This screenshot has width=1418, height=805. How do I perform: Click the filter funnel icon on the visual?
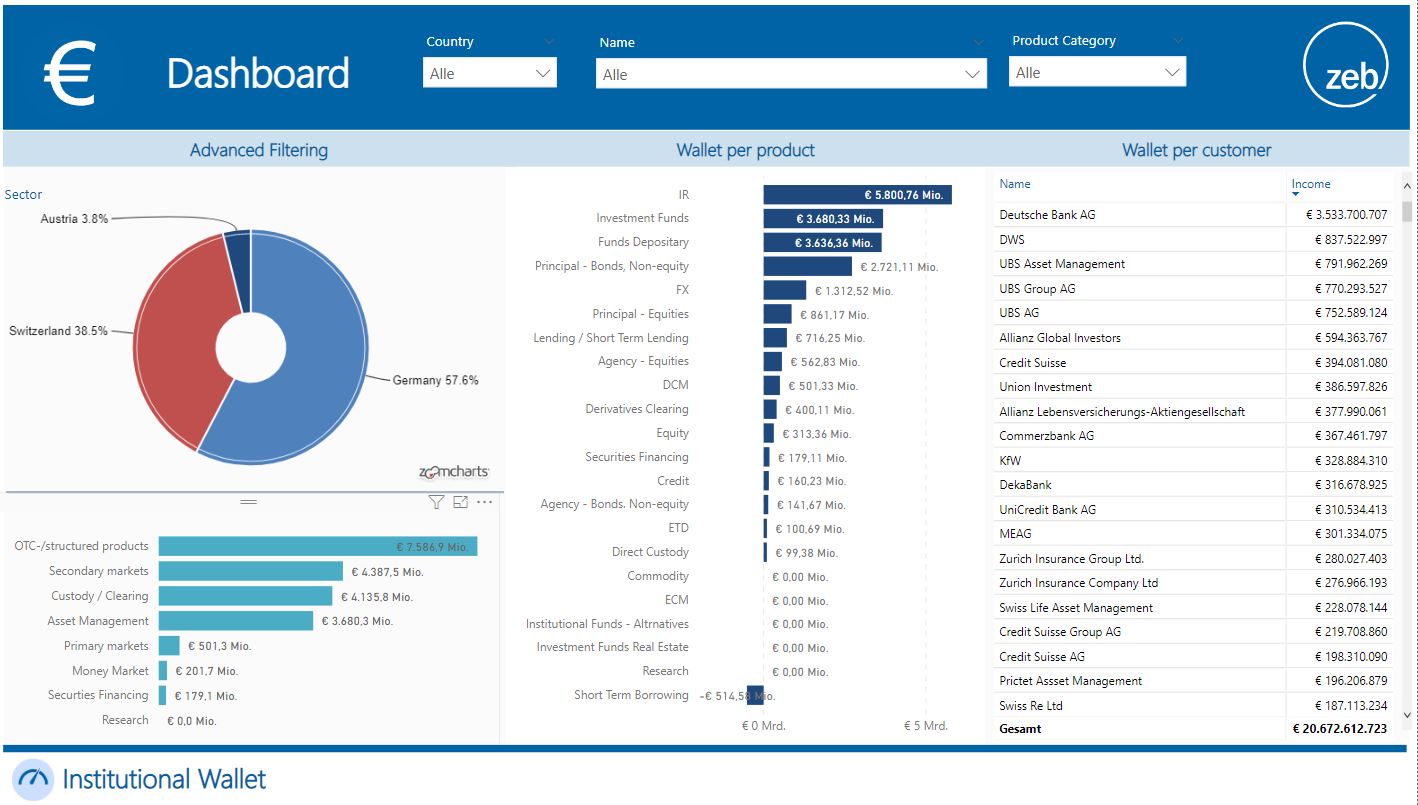click(436, 502)
